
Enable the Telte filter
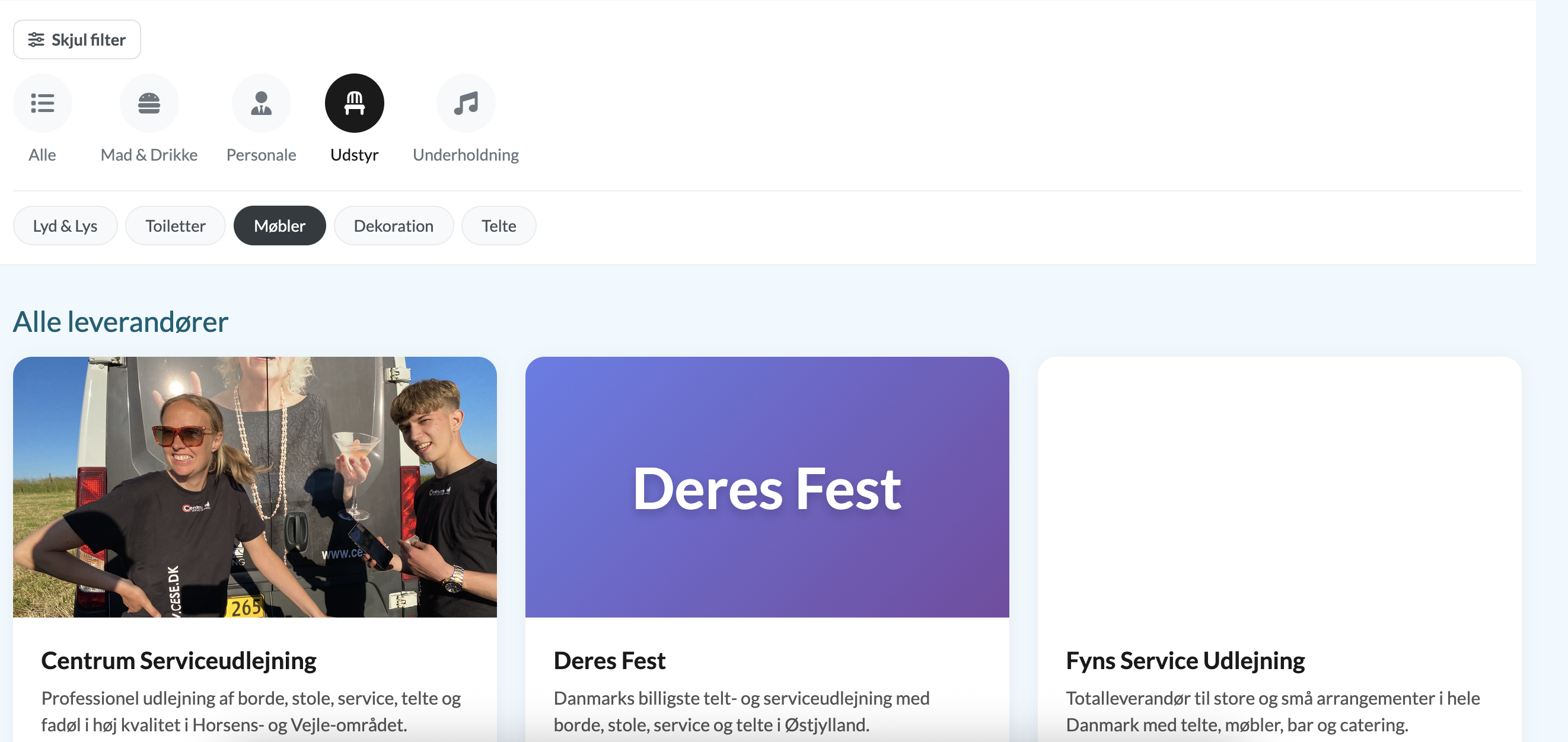498,225
